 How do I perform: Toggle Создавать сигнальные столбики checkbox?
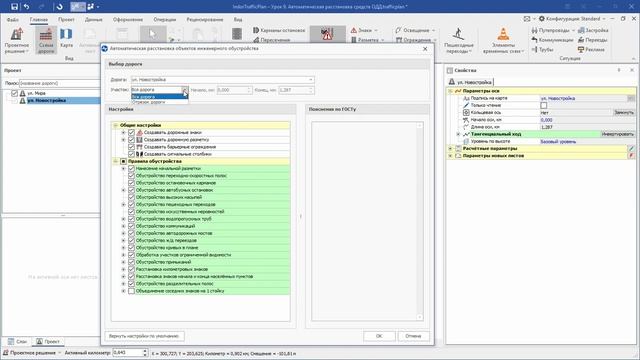click(x=131, y=154)
